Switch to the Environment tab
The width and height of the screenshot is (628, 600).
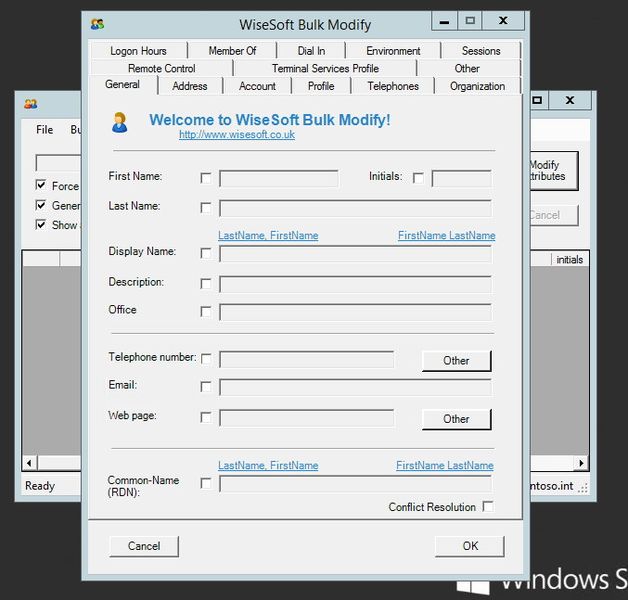393,51
